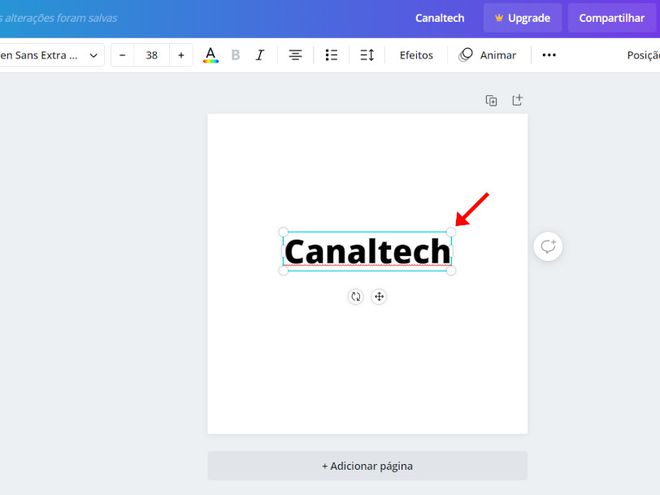Click Adicionar página to add a page
The width and height of the screenshot is (660, 495).
click(x=367, y=466)
